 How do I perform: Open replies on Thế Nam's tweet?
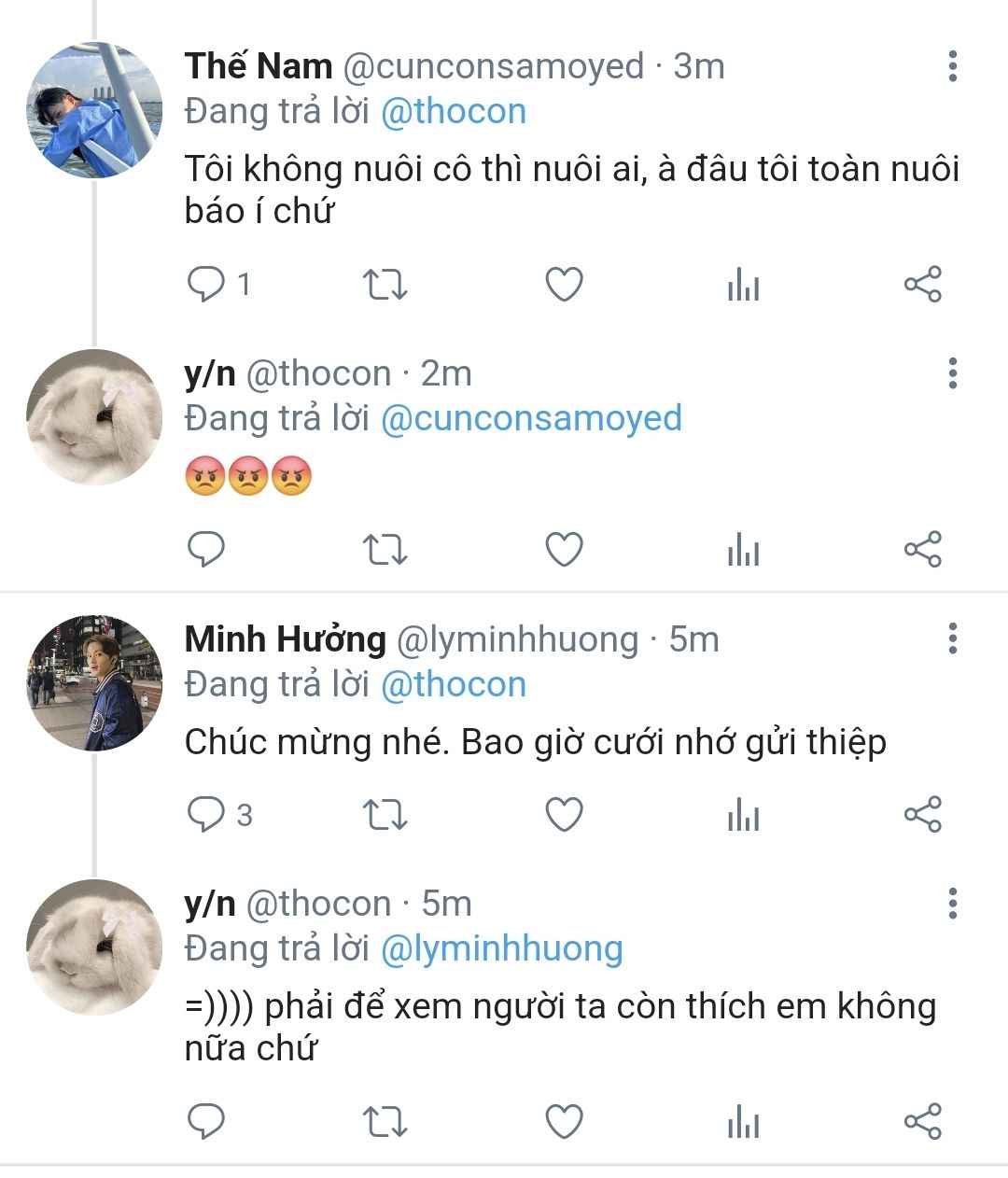tap(207, 285)
